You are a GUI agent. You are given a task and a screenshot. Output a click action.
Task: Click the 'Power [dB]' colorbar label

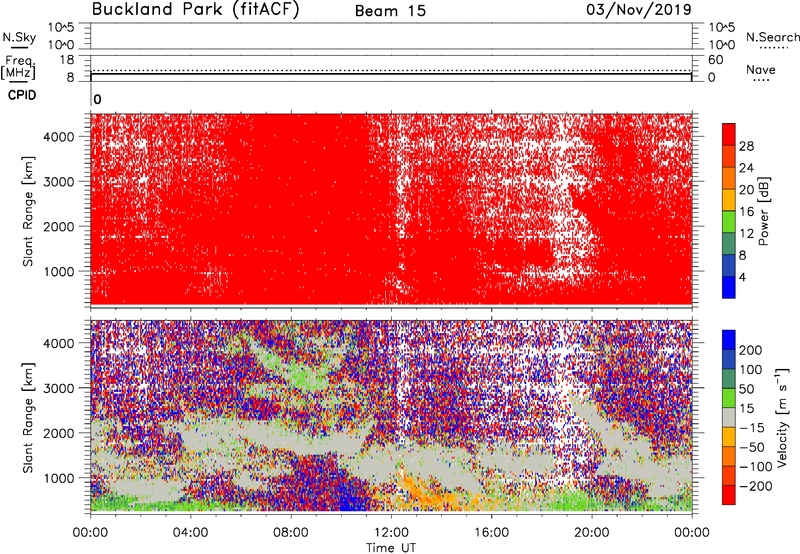click(764, 211)
